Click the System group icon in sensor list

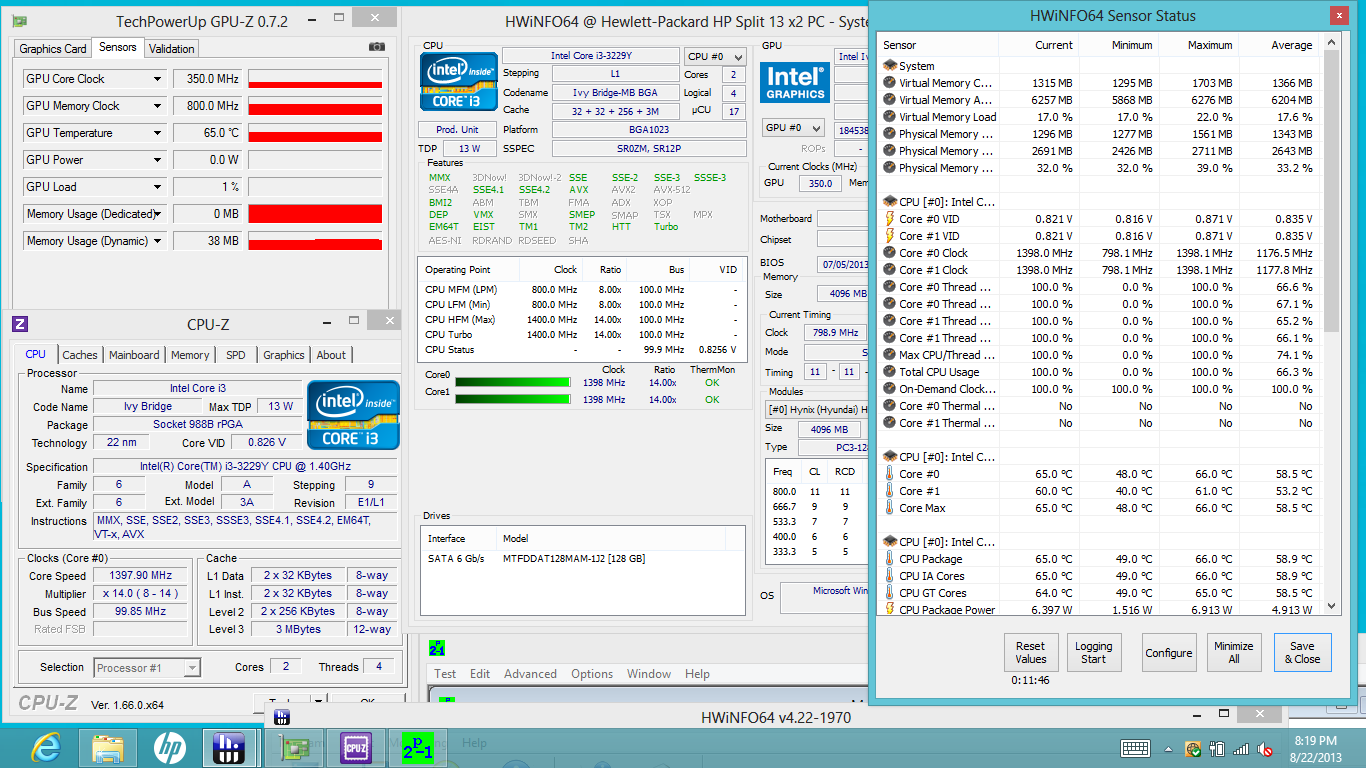(x=890, y=66)
